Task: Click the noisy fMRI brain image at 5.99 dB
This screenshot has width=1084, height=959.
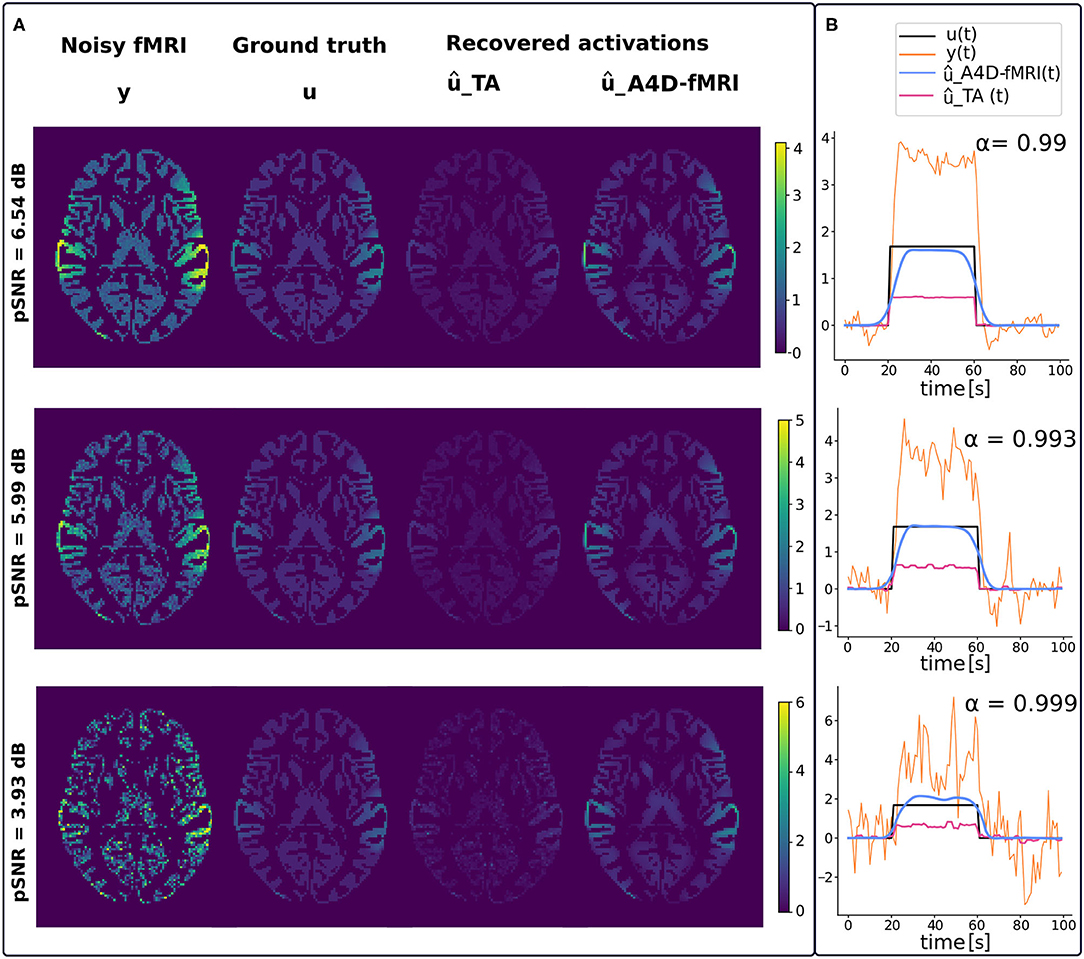Action: 133,528
